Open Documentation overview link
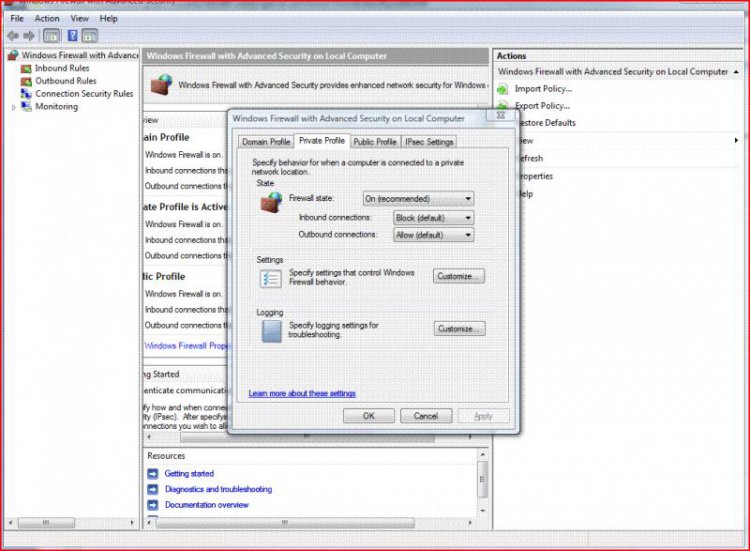This screenshot has width=750, height=551. [x=207, y=505]
